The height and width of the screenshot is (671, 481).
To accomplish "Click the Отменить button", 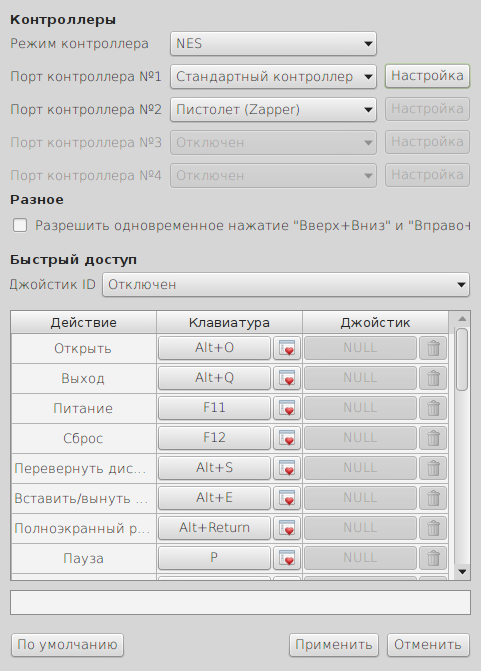I will 428,645.
